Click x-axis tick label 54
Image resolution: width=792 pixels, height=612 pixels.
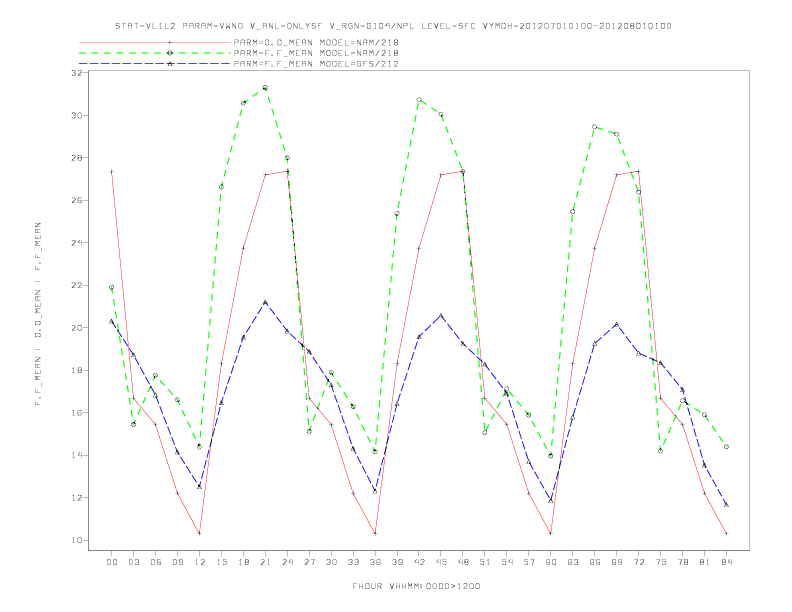(507, 562)
